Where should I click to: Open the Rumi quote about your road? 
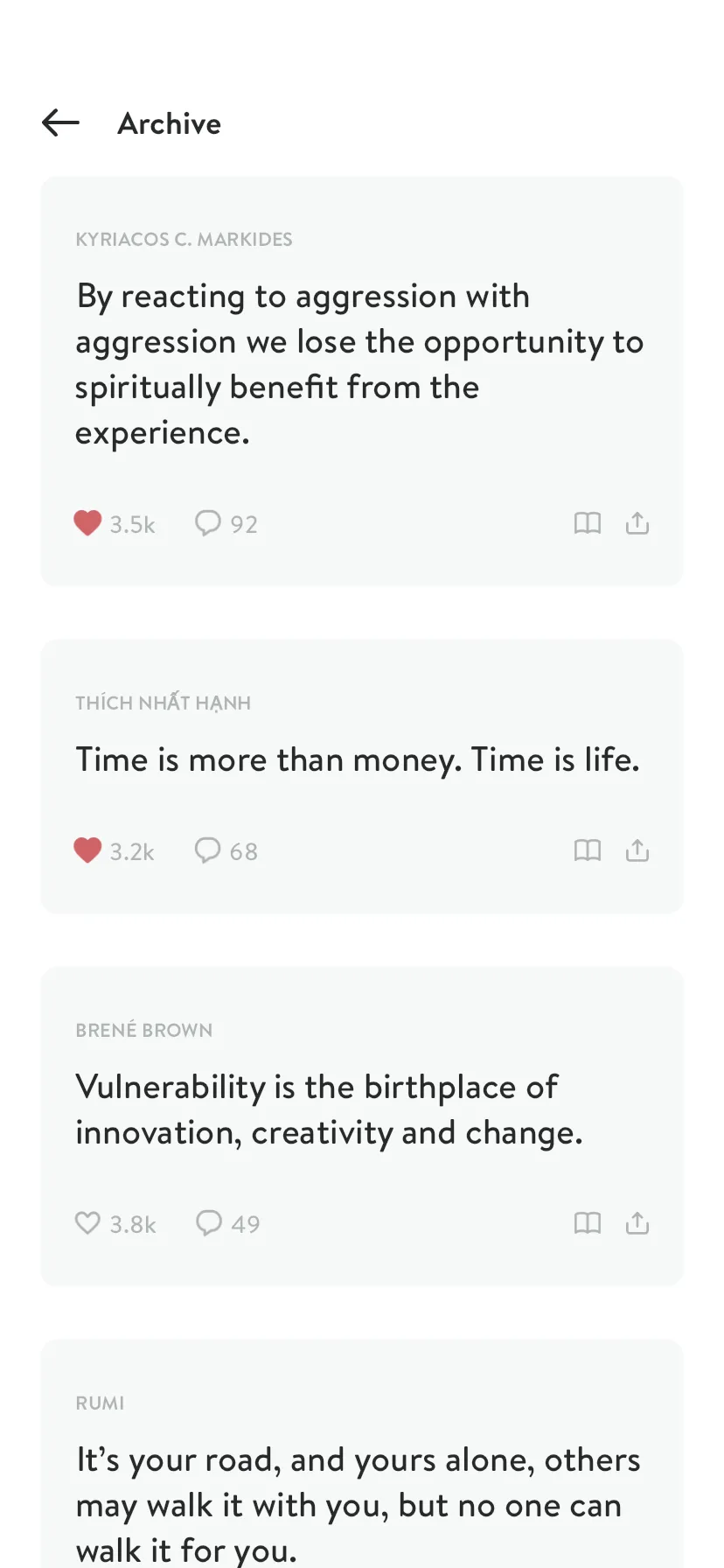point(359,1505)
